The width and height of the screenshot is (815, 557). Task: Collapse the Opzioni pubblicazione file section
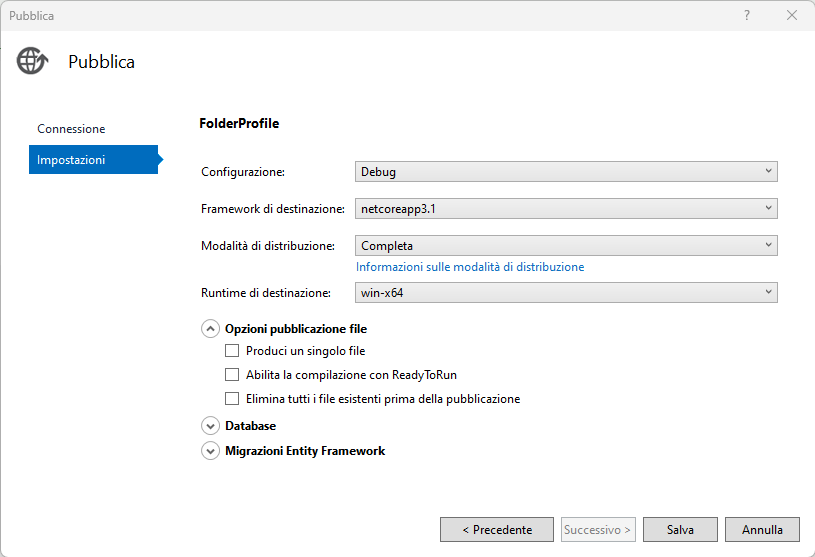coord(210,328)
